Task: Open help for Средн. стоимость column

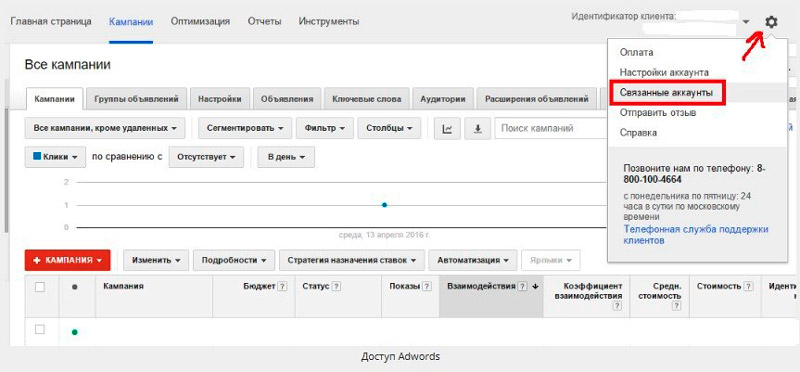Action: pyautogui.click(x=677, y=306)
